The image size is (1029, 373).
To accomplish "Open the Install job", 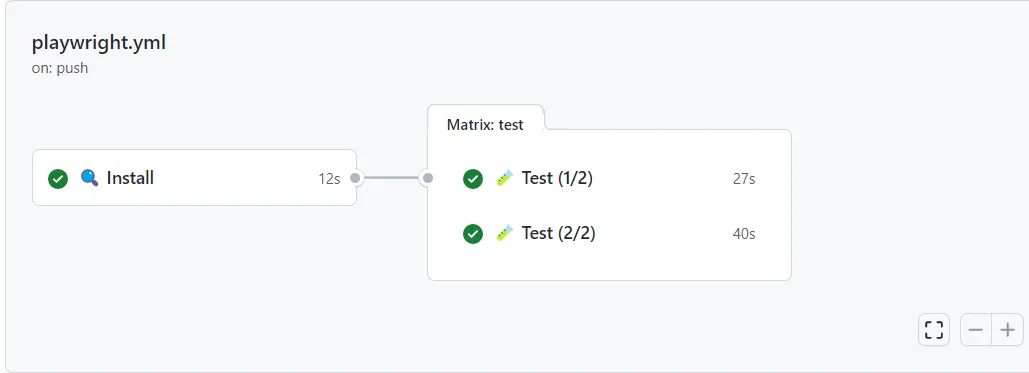I will click(x=194, y=178).
